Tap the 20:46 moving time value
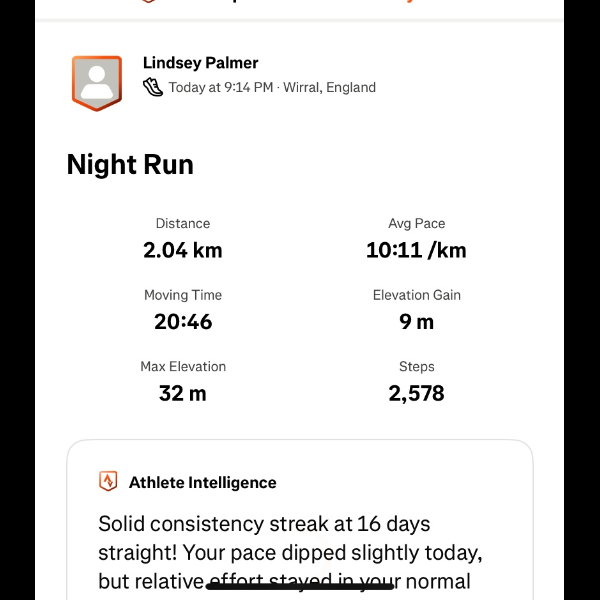The image size is (600, 600). 183,322
